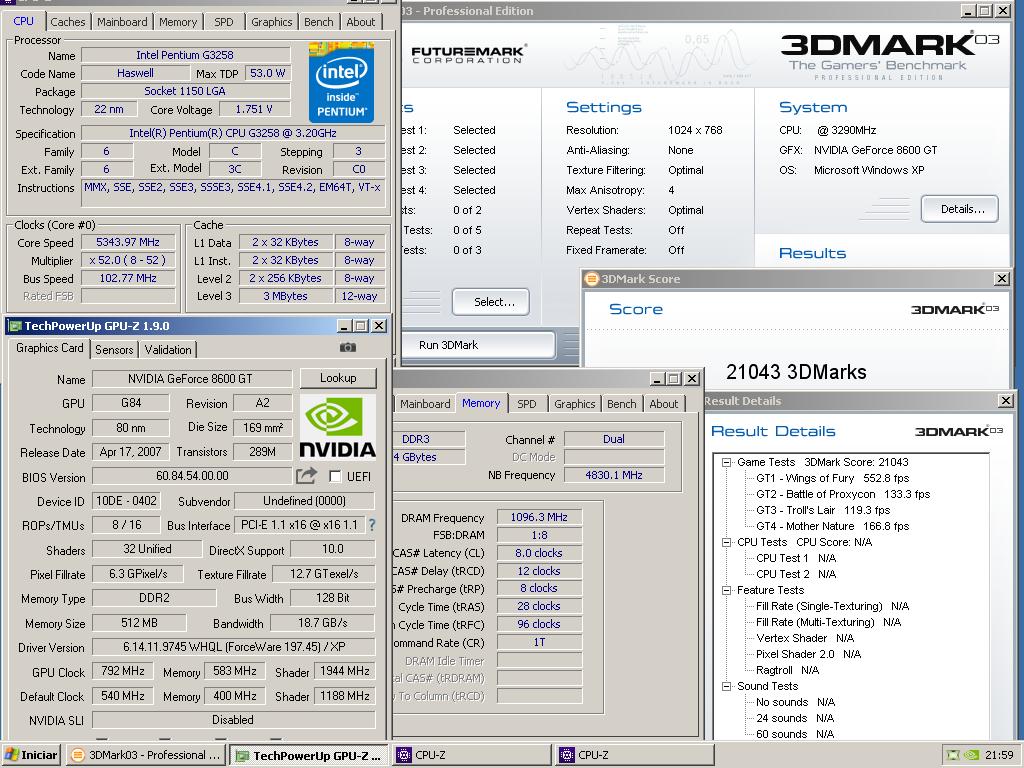Click the NVIDIA logo in GPU-Z

click(x=338, y=426)
